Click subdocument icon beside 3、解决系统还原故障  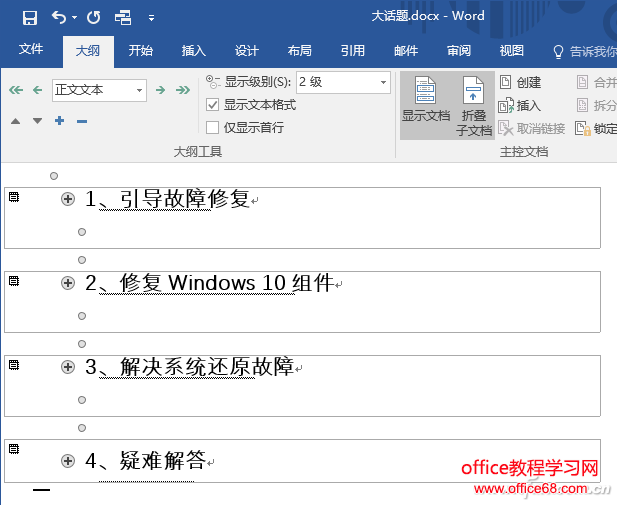click(14, 365)
